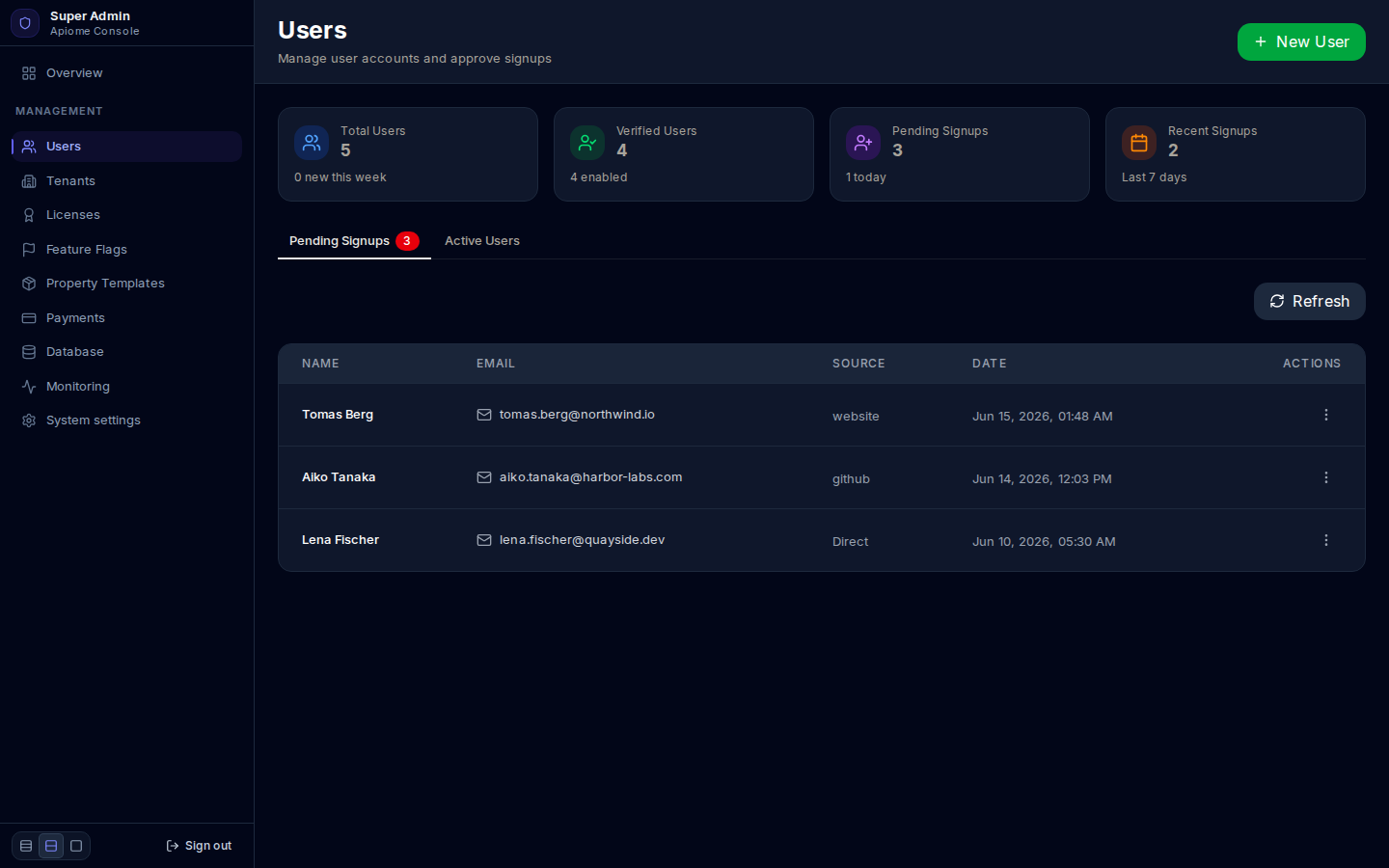Select the Users sidebar icon
The height and width of the screenshot is (868, 1389).
point(29,147)
